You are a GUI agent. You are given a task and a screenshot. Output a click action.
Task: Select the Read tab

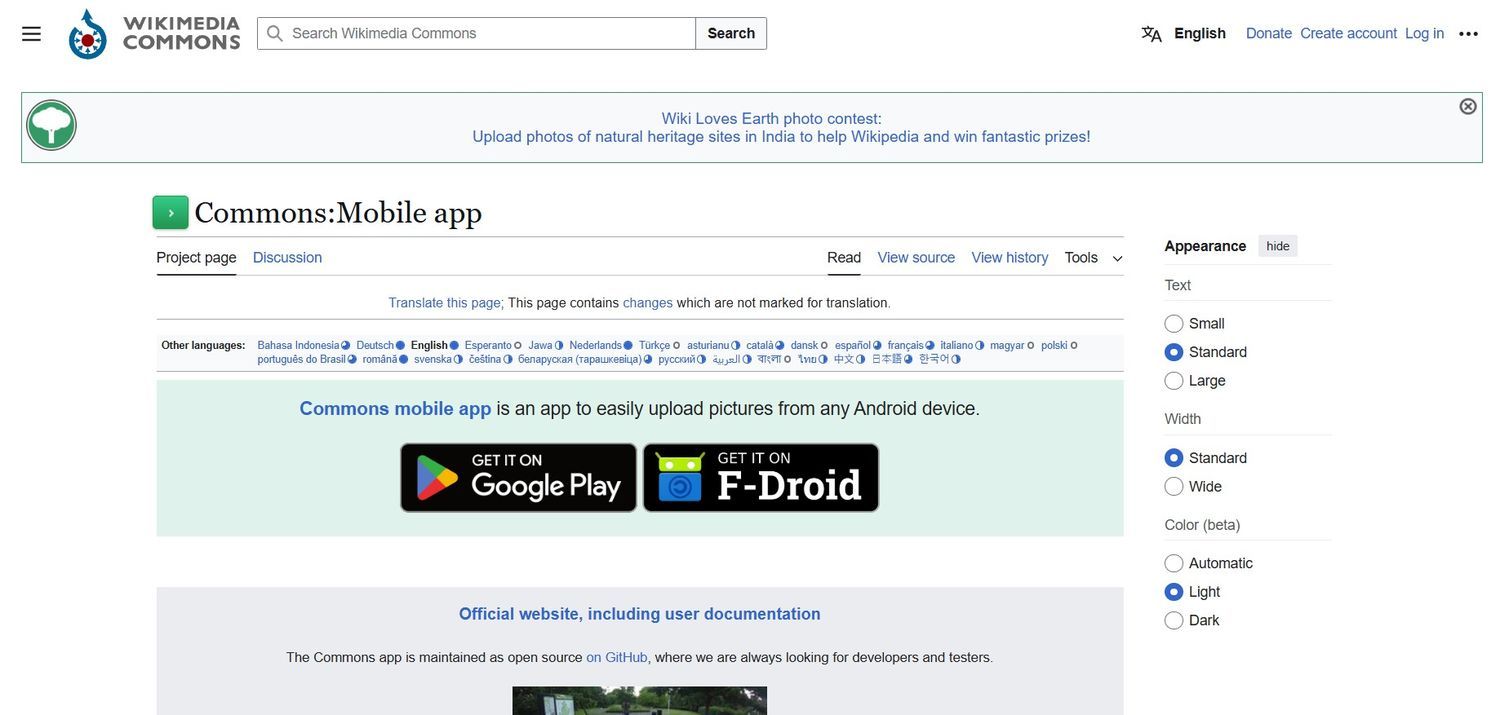point(844,258)
